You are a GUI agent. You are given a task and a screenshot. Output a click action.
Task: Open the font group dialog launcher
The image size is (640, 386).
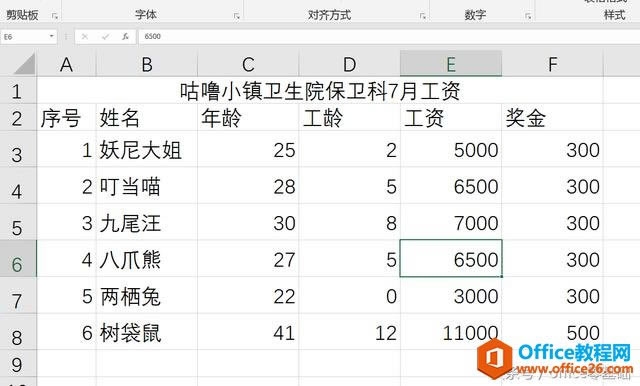(x=236, y=16)
